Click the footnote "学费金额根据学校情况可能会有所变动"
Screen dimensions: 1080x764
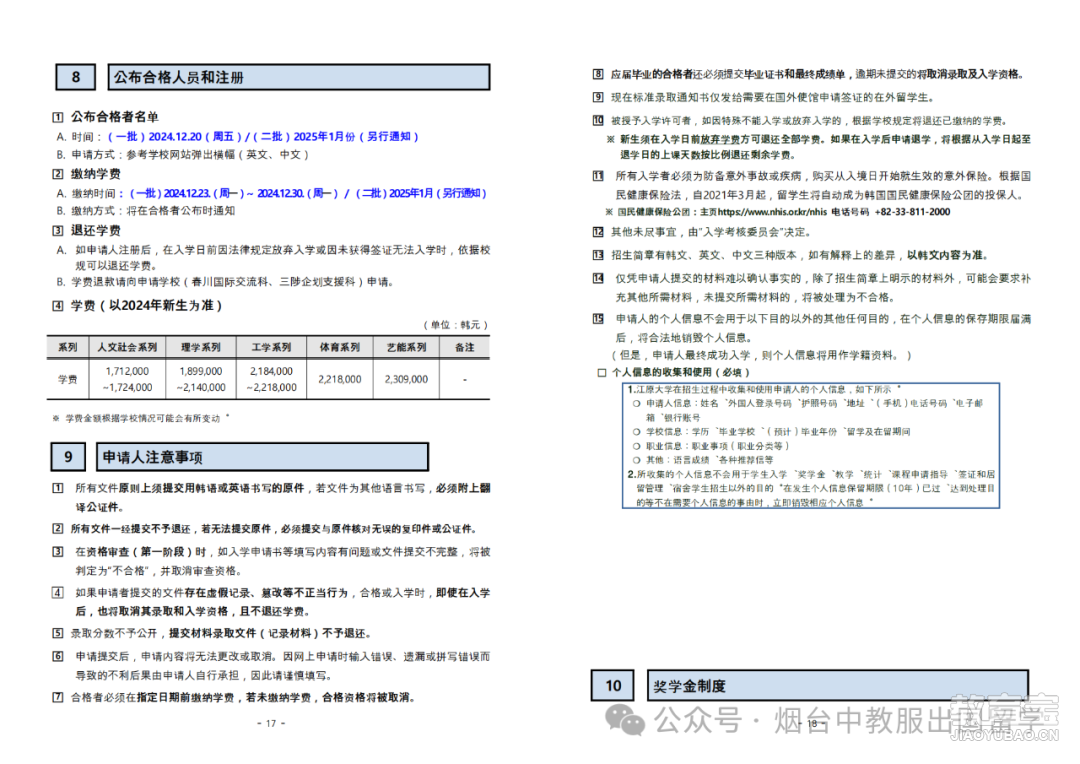pos(141,418)
